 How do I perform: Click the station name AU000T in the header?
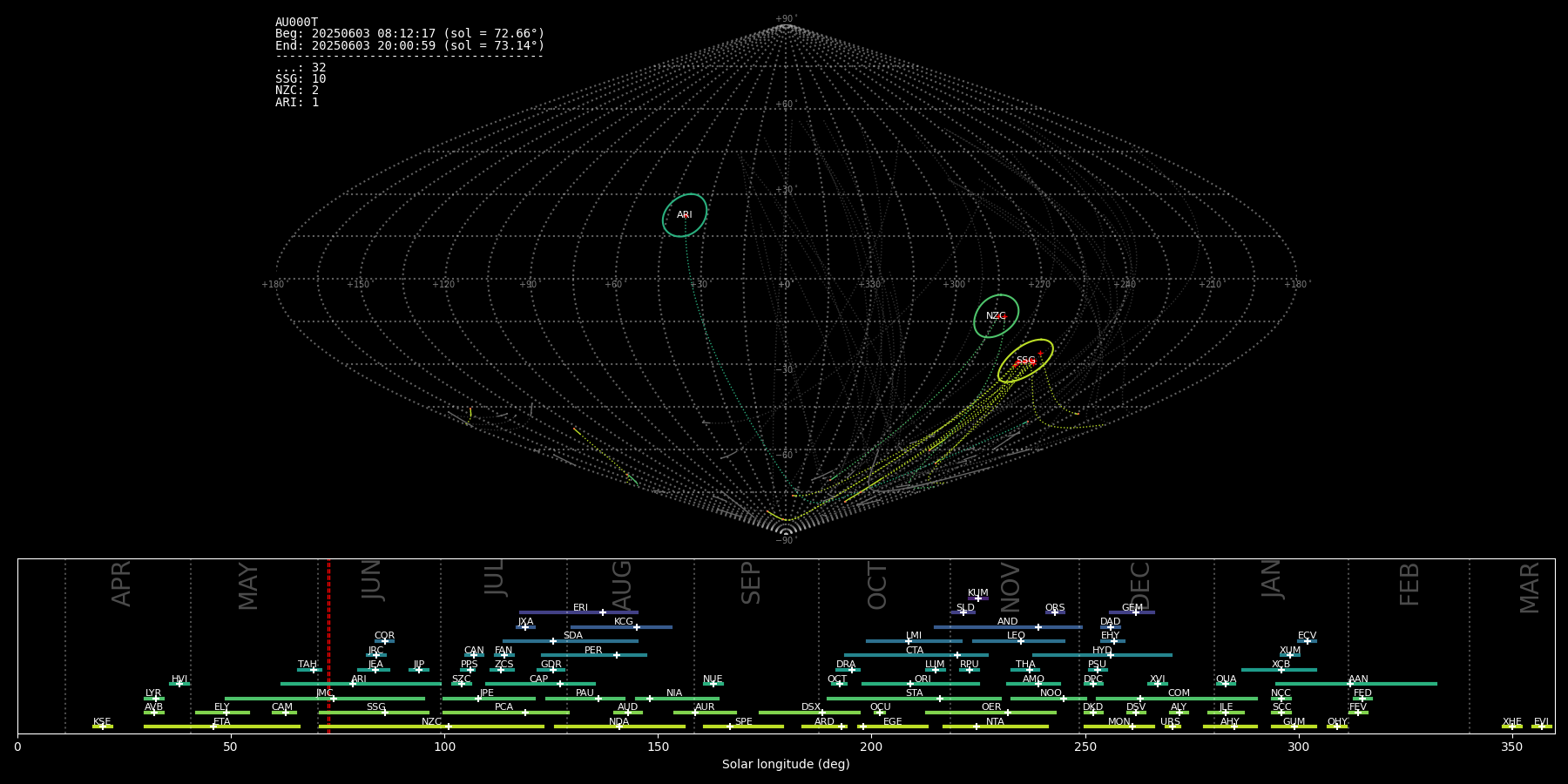tap(297, 23)
